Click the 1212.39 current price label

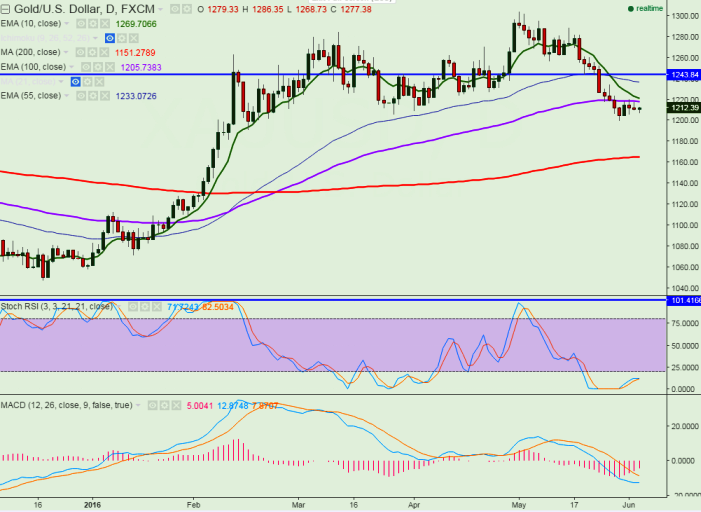coord(683,108)
